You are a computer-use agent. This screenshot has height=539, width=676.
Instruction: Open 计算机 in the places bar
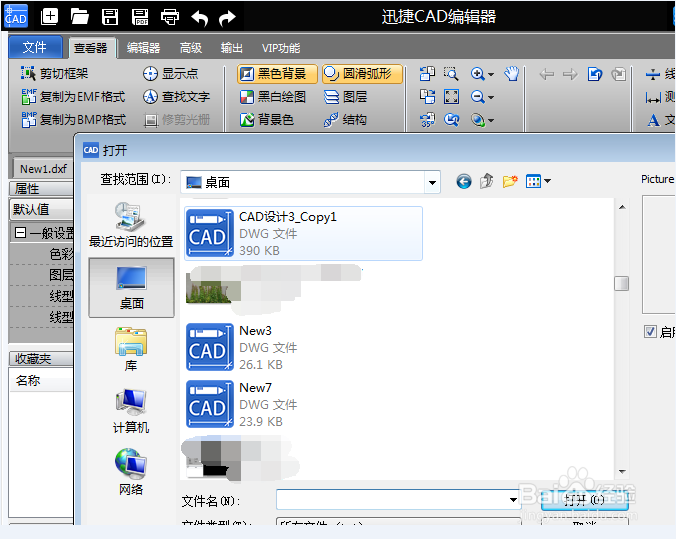(131, 411)
